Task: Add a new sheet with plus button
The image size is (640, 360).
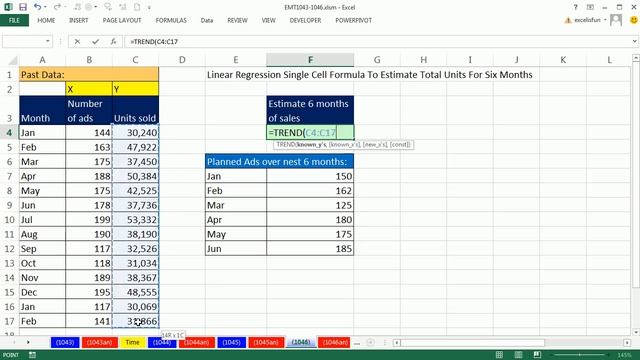Action: point(370,342)
